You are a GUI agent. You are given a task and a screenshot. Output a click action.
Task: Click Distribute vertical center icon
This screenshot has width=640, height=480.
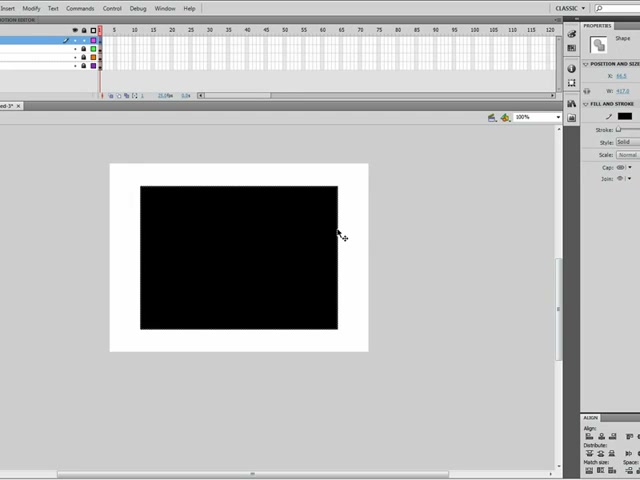[x=601, y=453]
